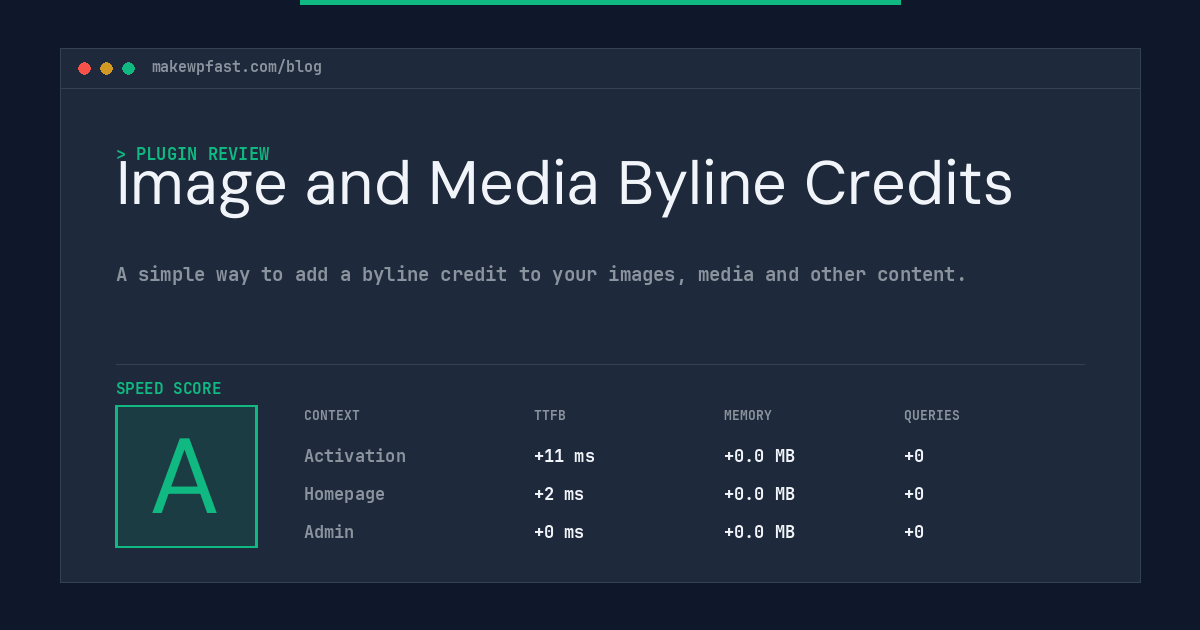
Task: Click the Activation memory +0.0 MB value
Action: (x=759, y=456)
